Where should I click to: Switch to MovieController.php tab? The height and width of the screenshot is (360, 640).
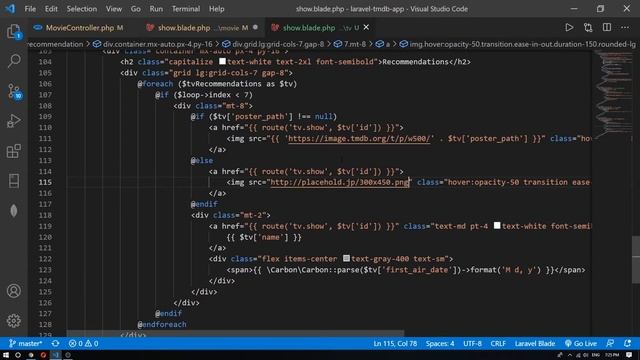pos(79,27)
